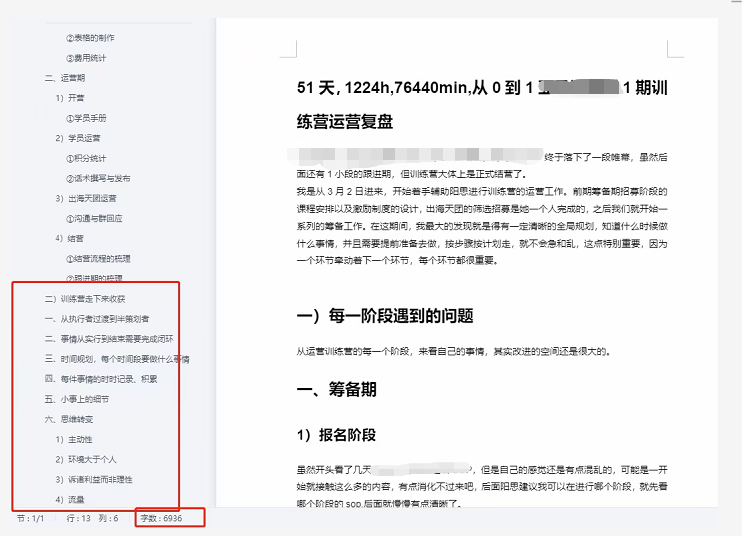
Task: Click the 行: 13 line indicator
Action: 79,518
